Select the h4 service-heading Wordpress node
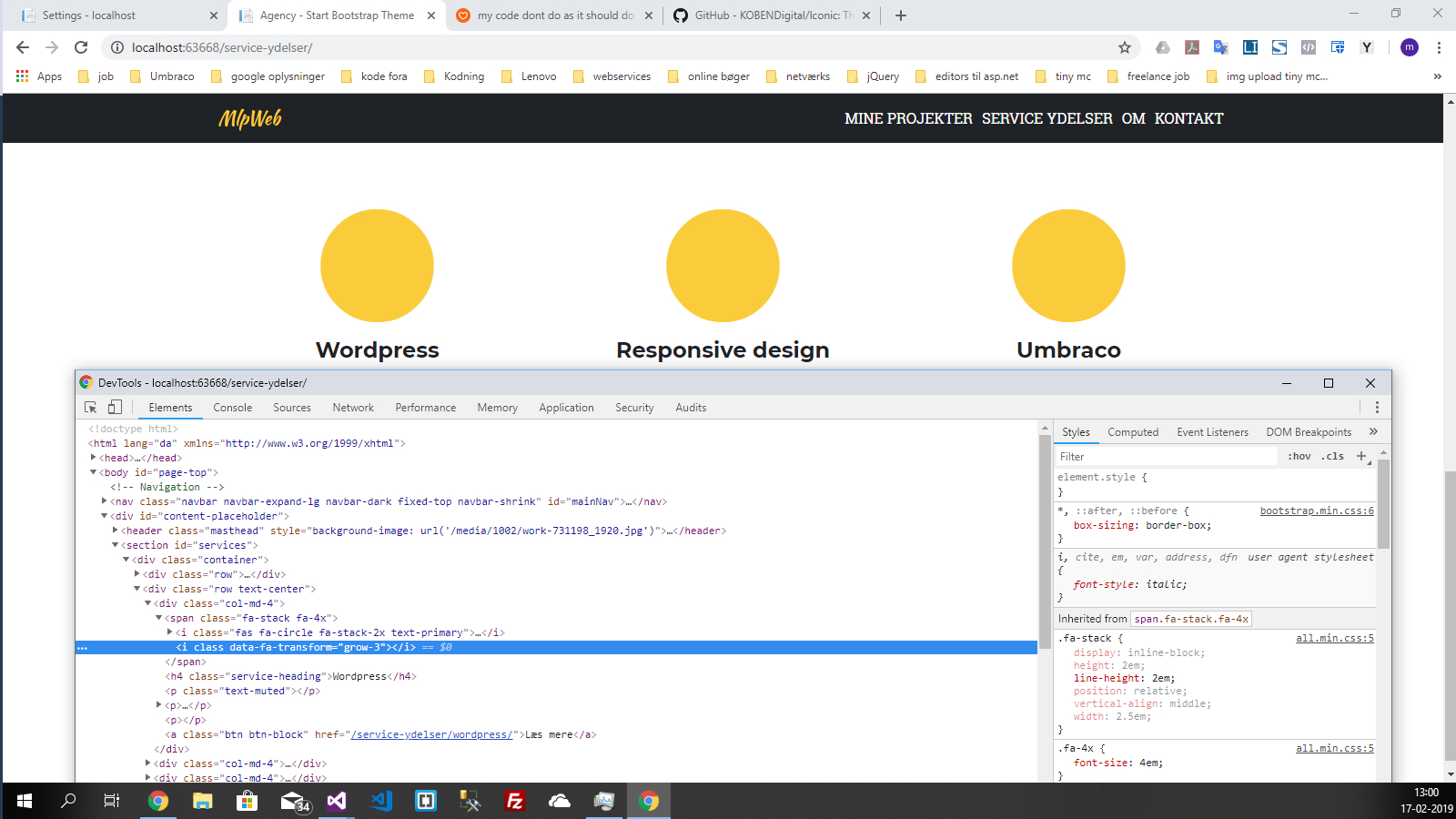Viewport: 1456px width, 819px height. (x=290, y=676)
